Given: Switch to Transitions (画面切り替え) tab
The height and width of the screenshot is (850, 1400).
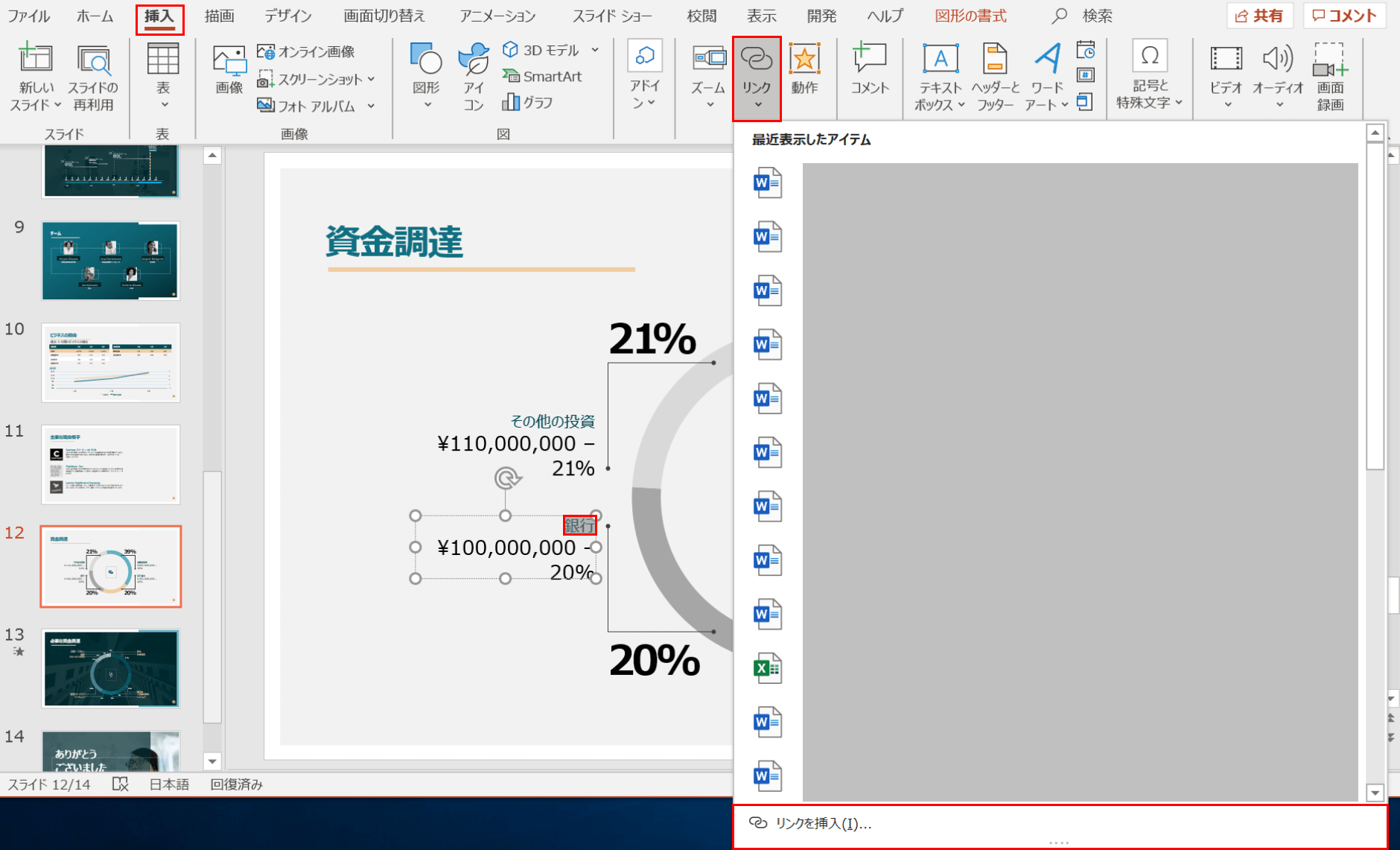Looking at the screenshot, I should (384, 16).
